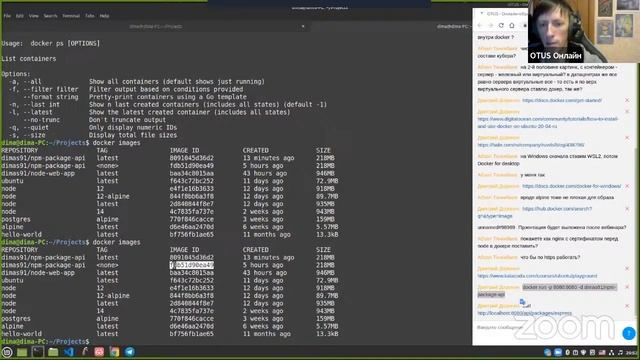Open the digitalocean docker install tutorial link
Viewport: 640px width, 360px height.
(x=548, y=122)
